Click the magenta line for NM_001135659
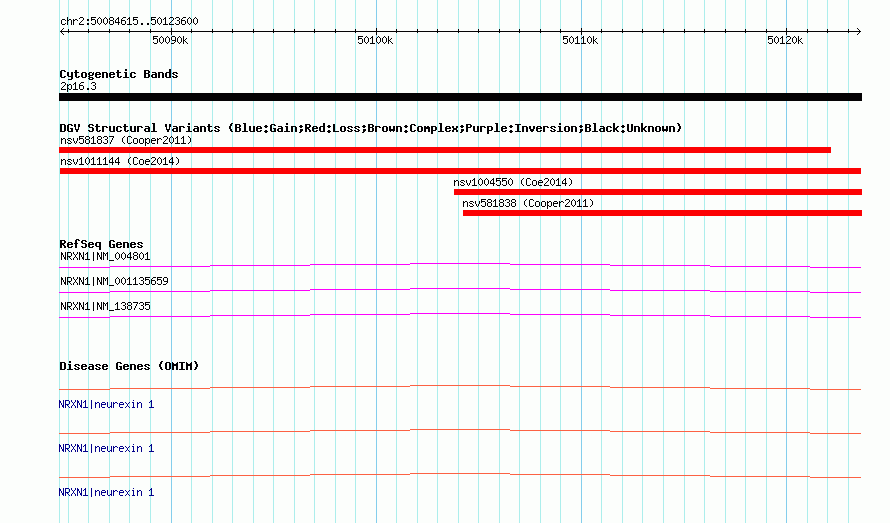 coord(460,290)
